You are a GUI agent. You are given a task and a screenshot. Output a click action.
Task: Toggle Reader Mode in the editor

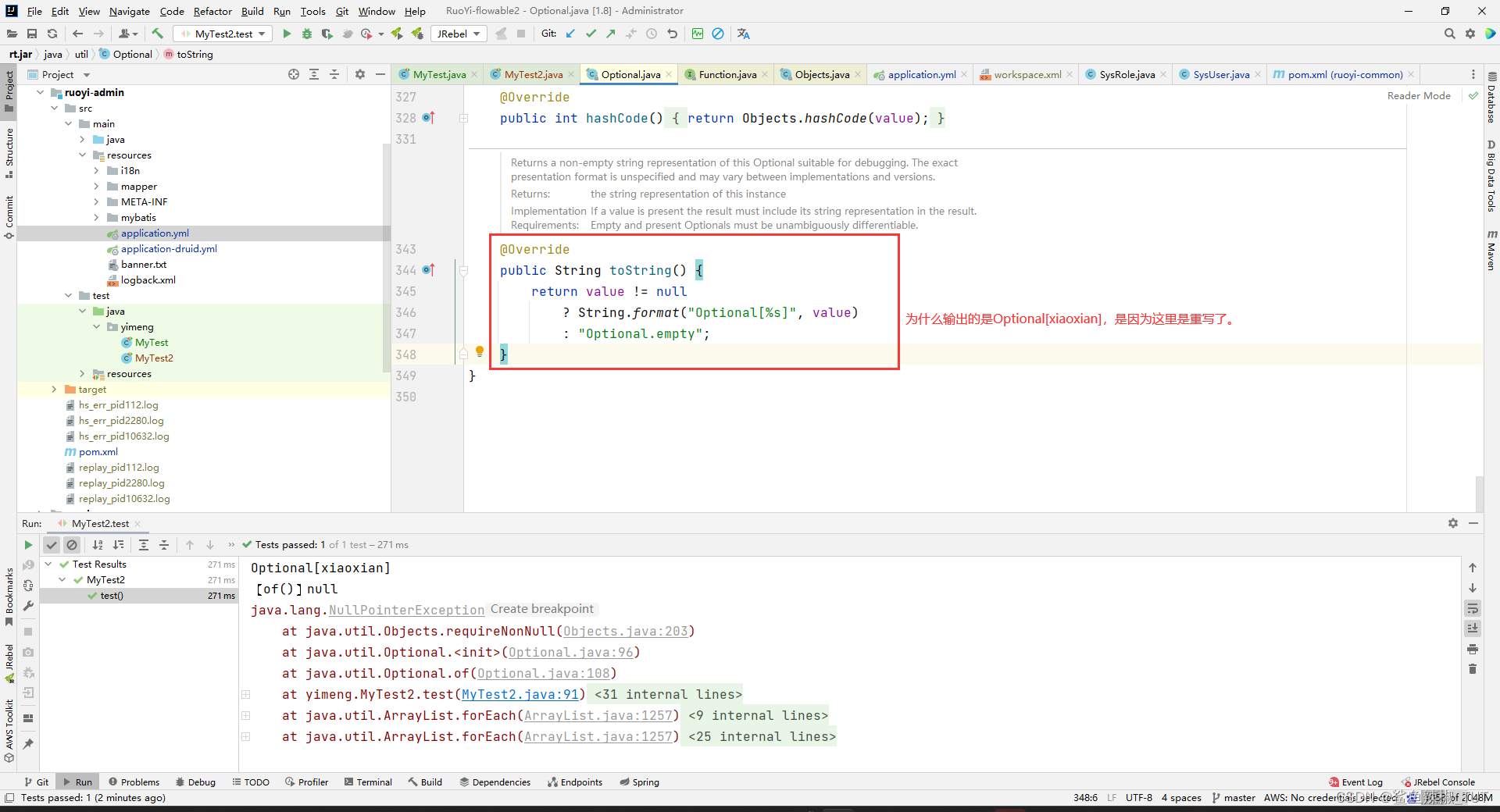(x=1419, y=95)
